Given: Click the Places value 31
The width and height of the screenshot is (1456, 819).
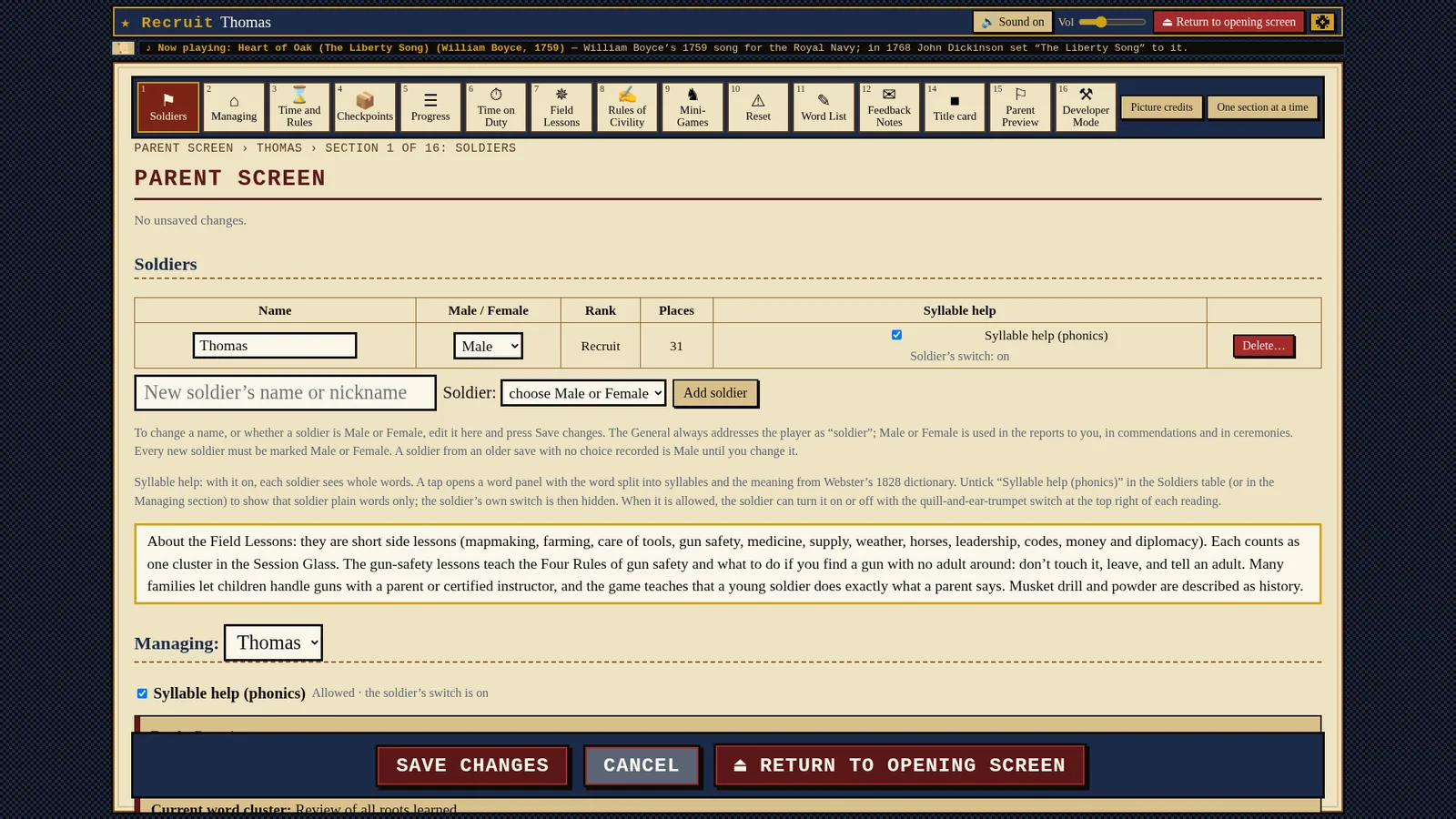Looking at the screenshot, I should coord(676,346).
